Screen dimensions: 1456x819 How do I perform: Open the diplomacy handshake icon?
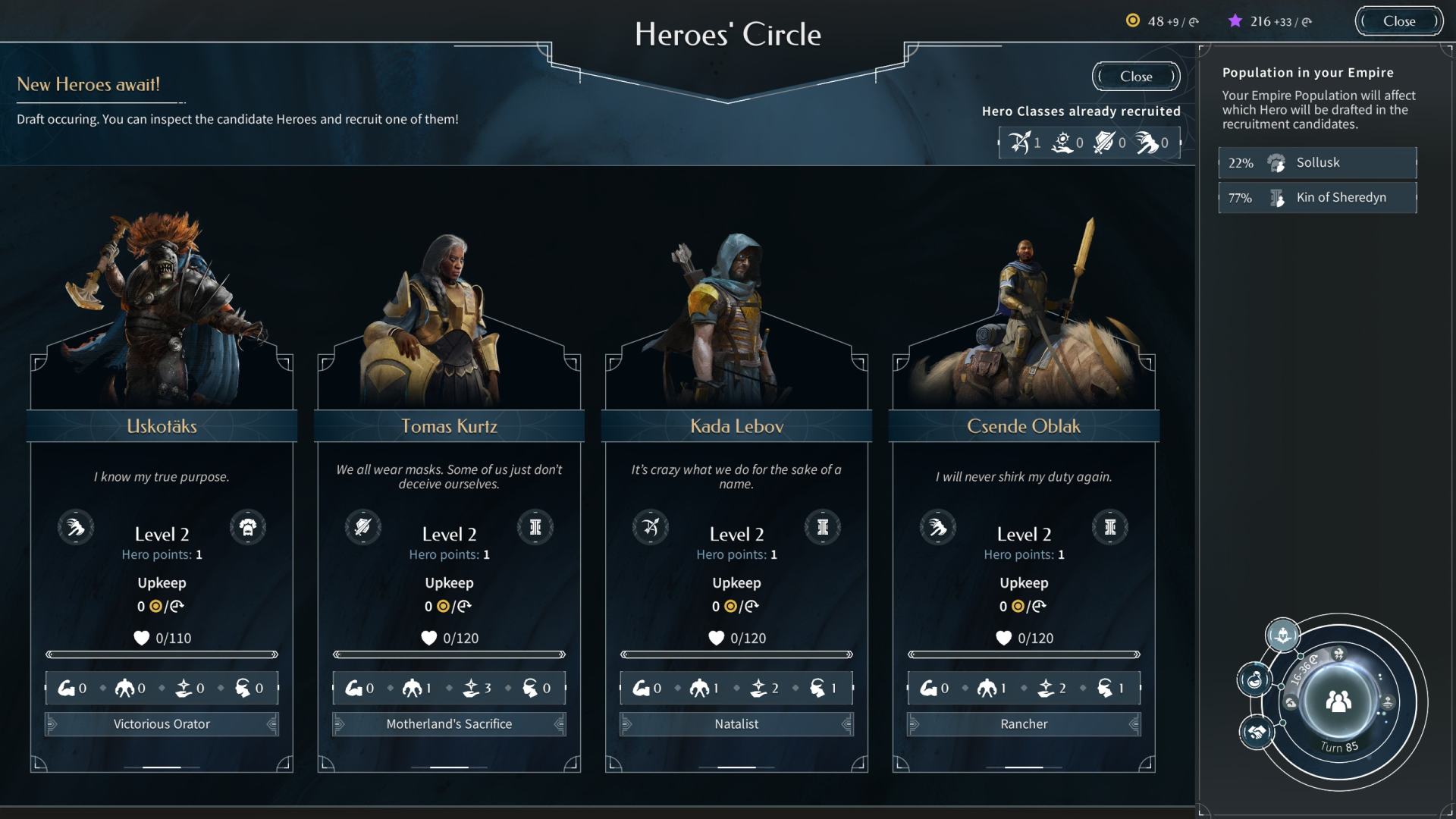[1257, 733]
